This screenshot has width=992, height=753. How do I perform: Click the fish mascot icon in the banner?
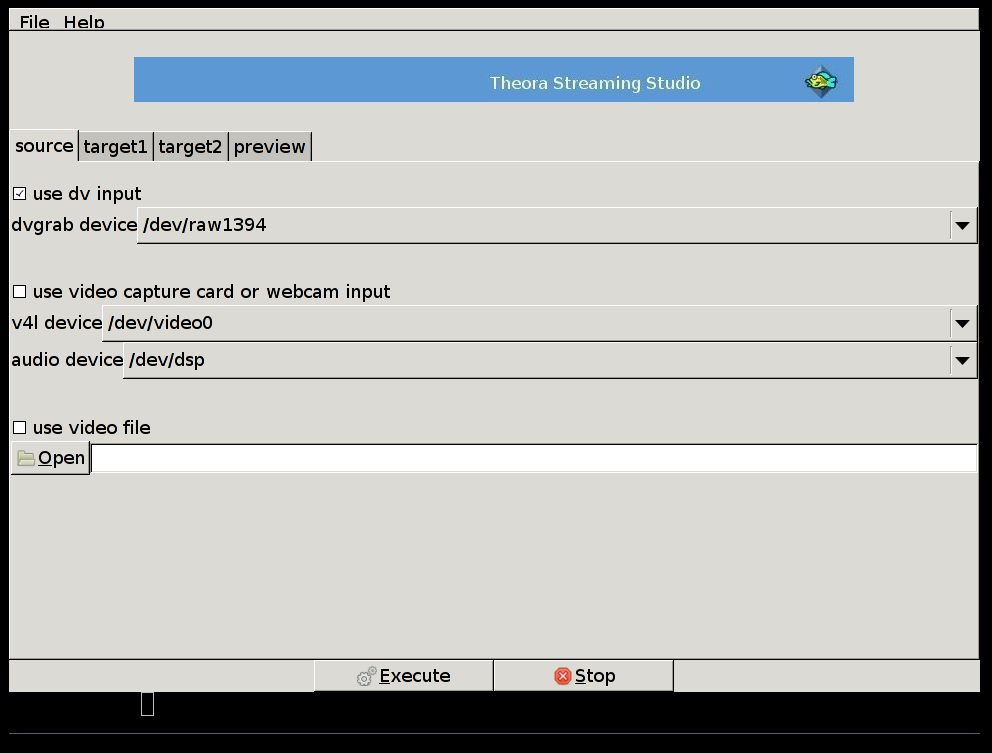[x=821, y=81]
